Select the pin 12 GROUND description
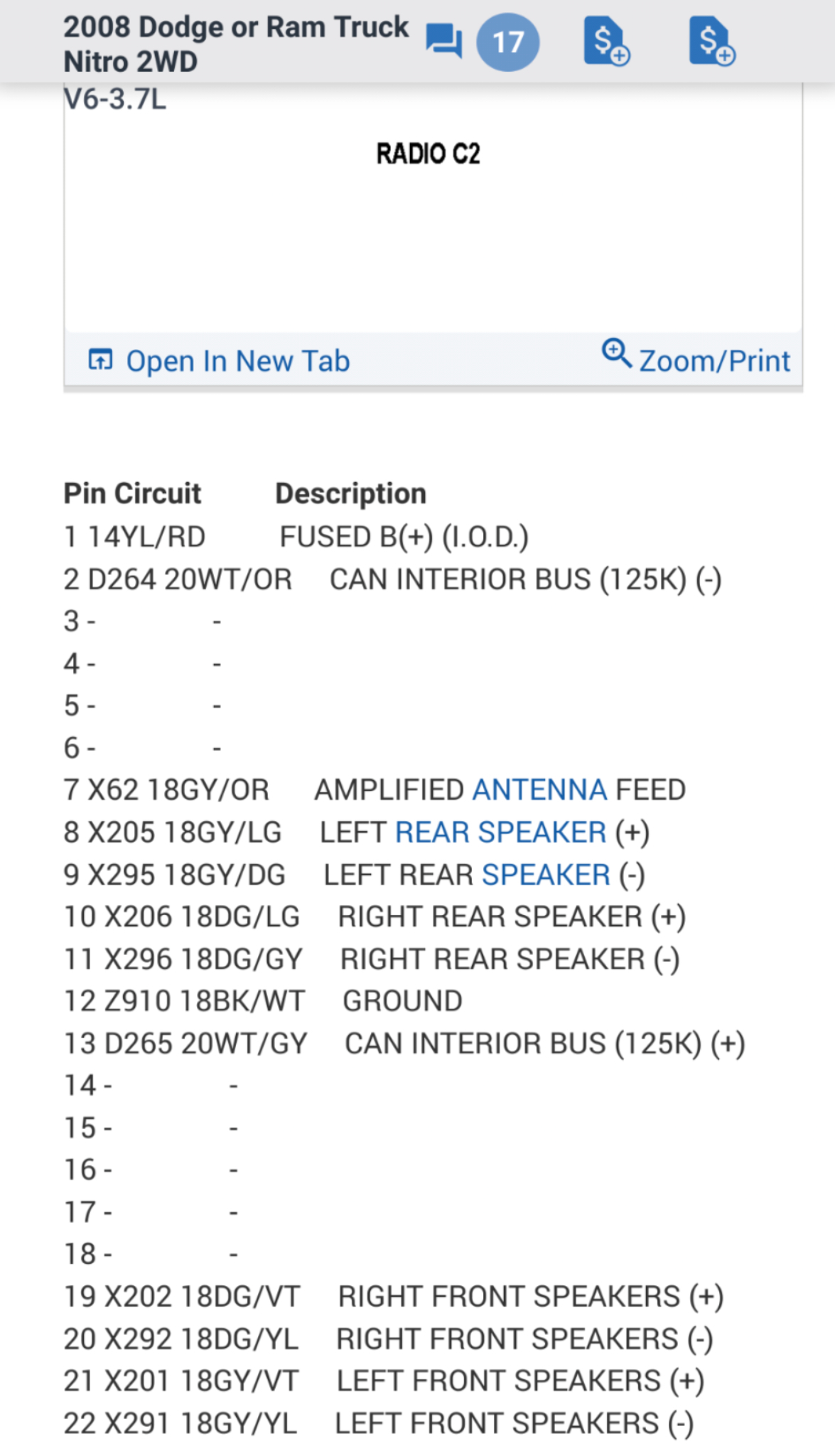This screenshot has width=835, height=1456. point(402,1001)
